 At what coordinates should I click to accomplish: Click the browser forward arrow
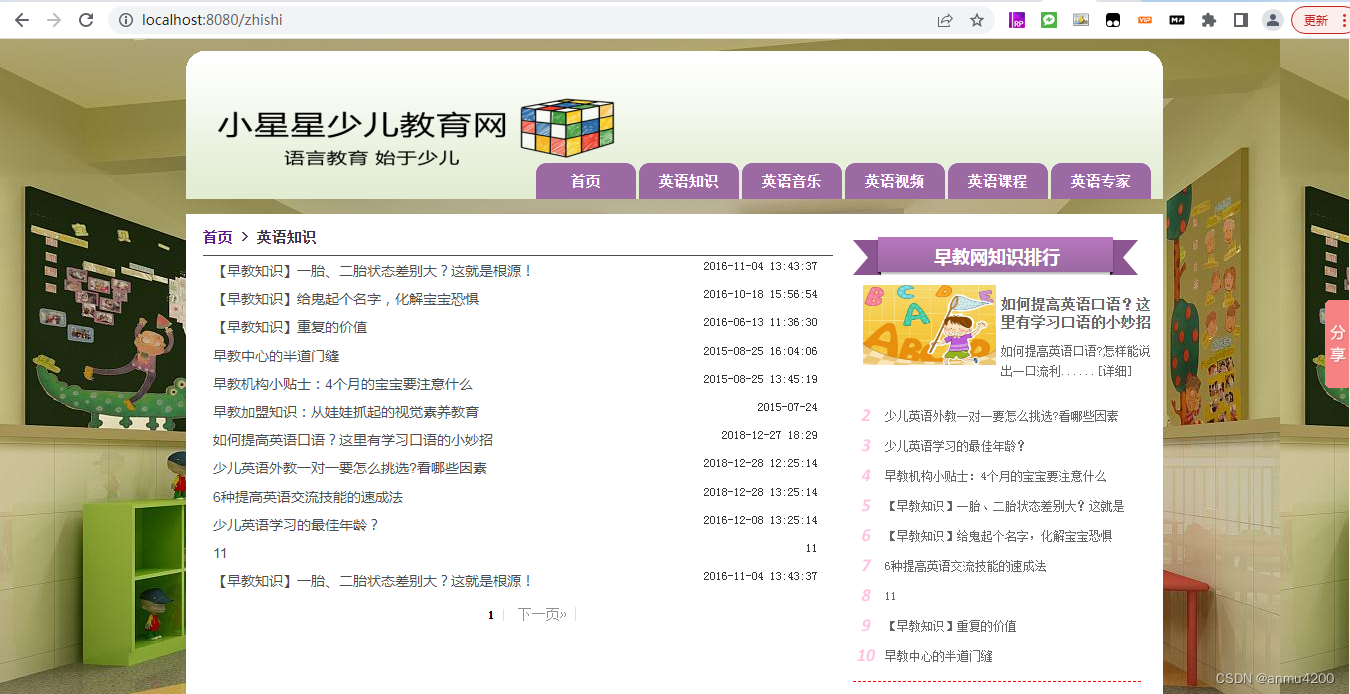54,20
